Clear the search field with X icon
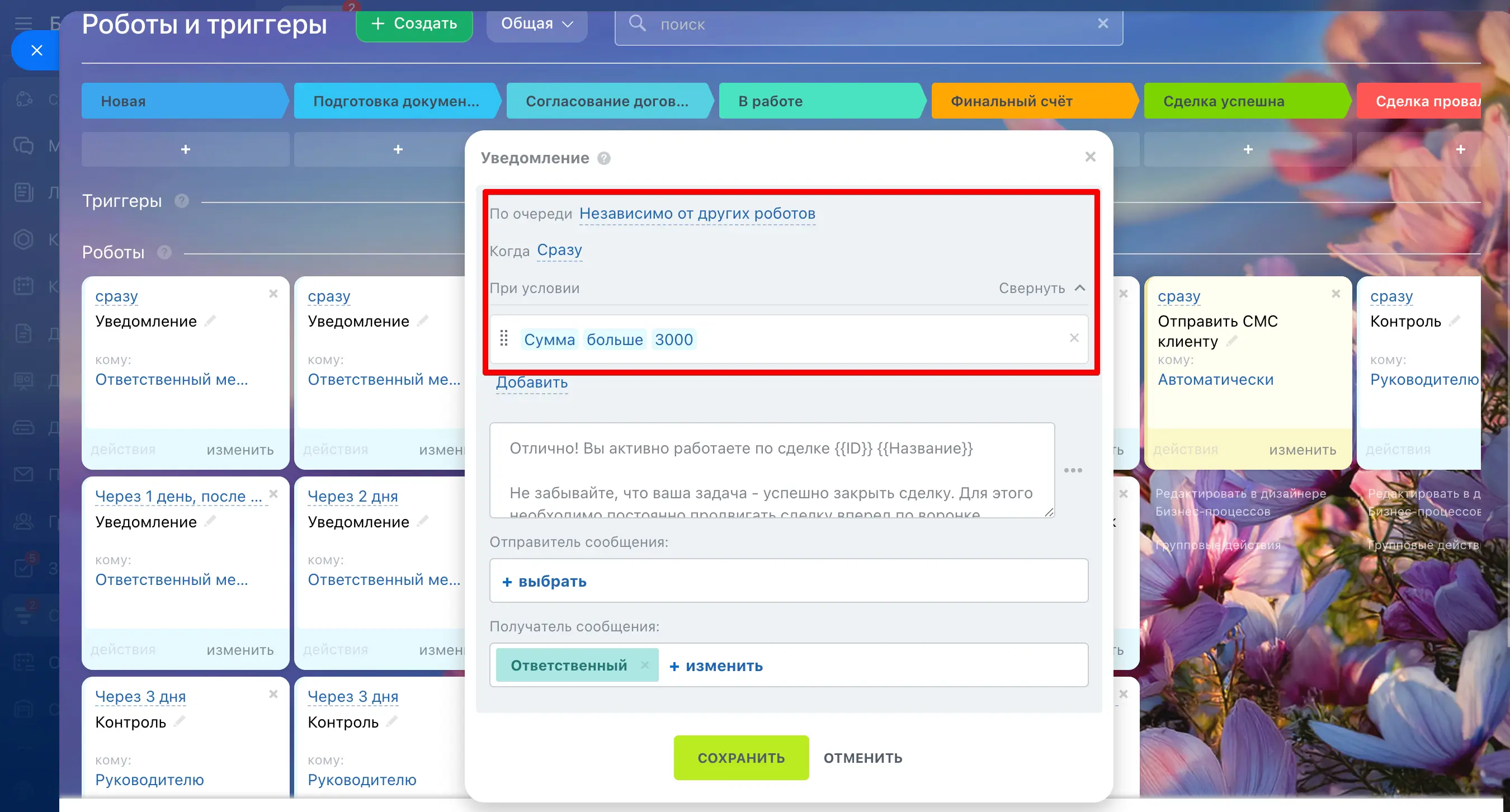The image size is (1510, 812). point(1103,23)
